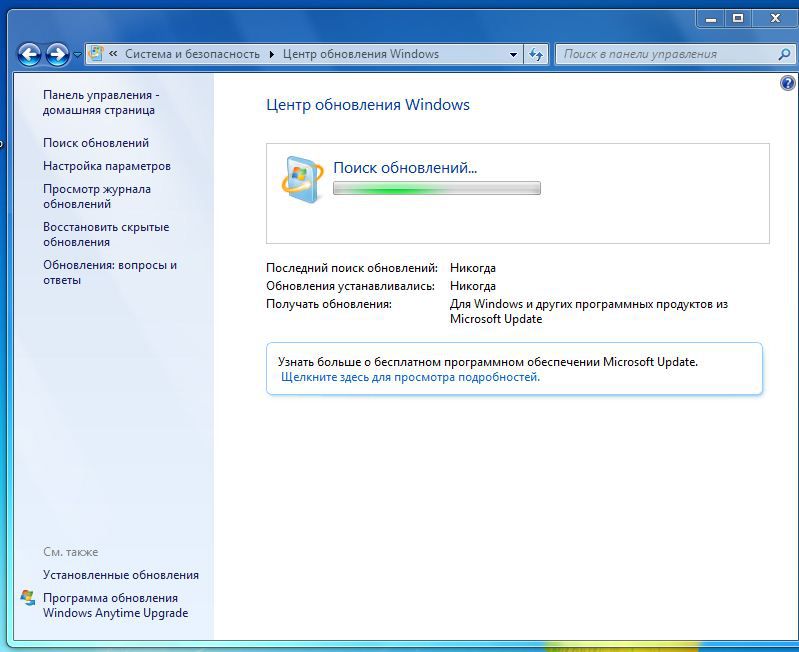
Task: Click the Windows Update shield icon
Action: pos(303,179)
